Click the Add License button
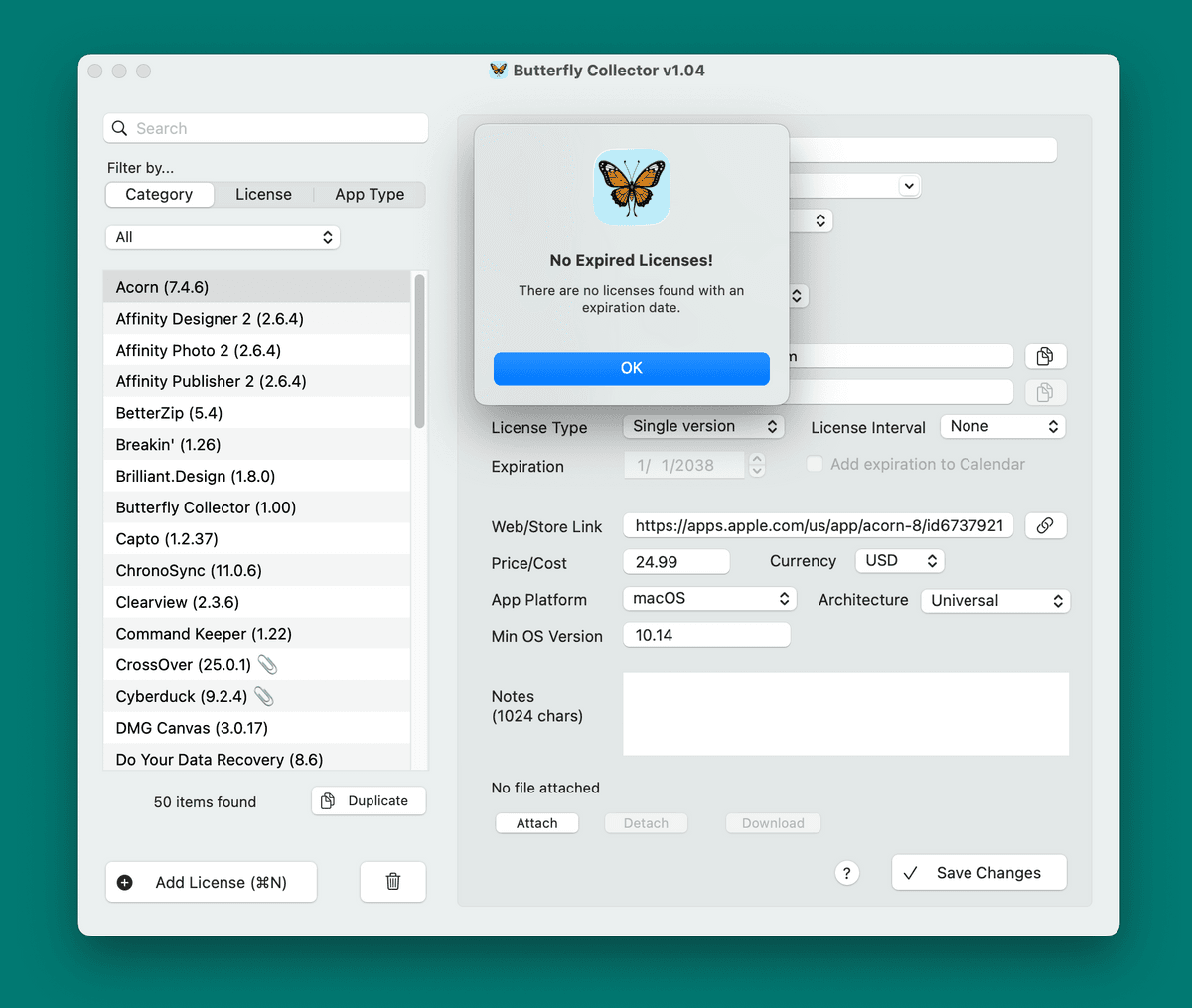 tap(211, 882)
